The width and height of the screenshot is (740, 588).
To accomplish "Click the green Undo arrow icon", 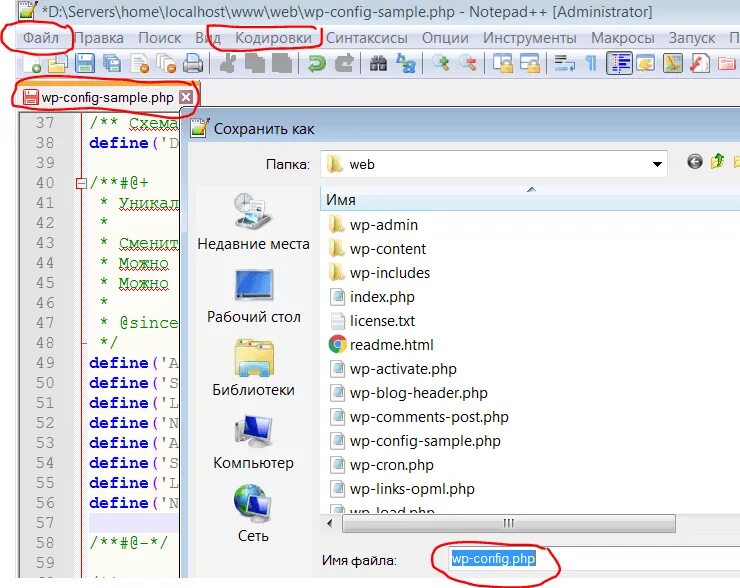I will tap(317, 63).
